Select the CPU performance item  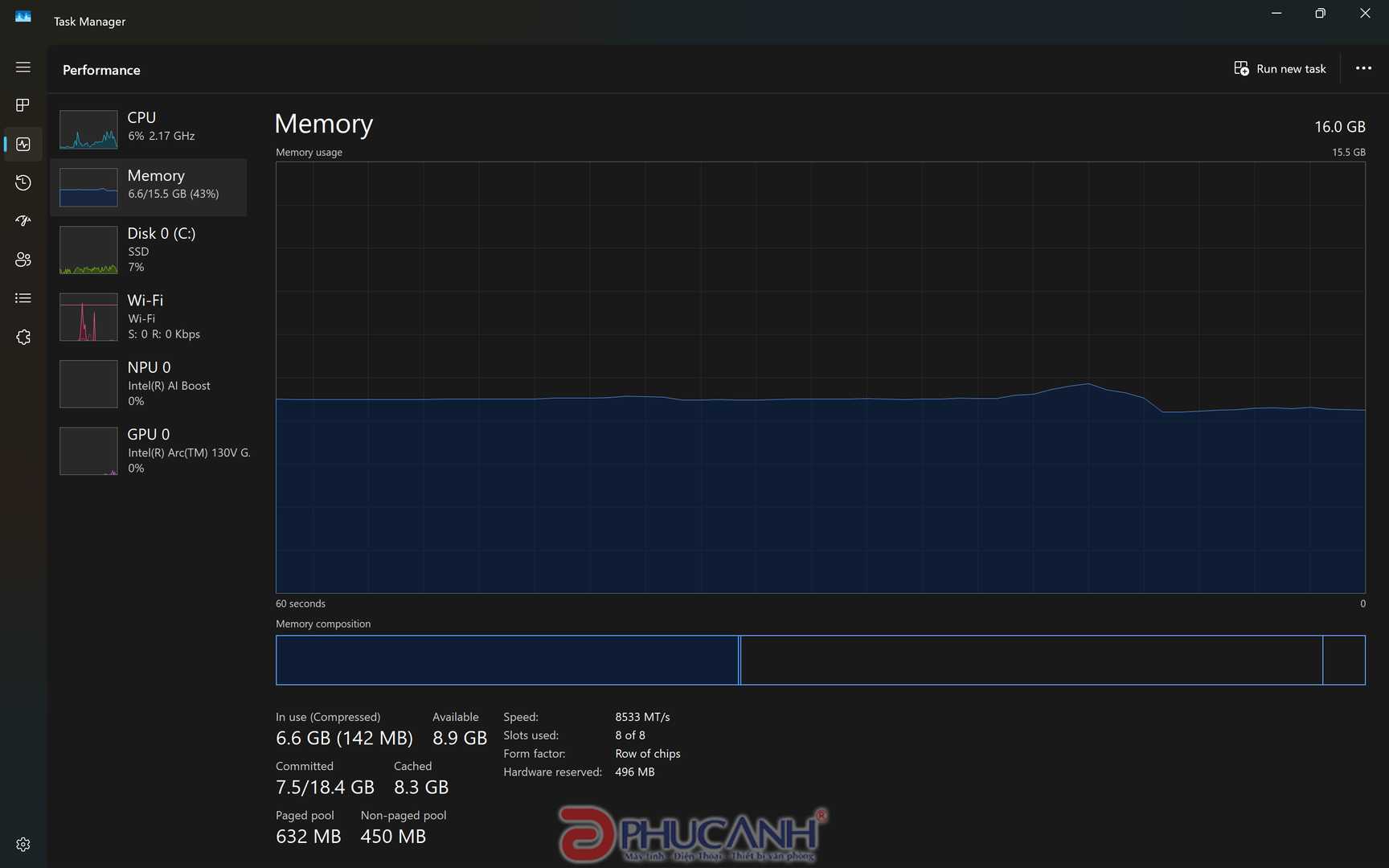pyautogui.click(x=149, y=129)
